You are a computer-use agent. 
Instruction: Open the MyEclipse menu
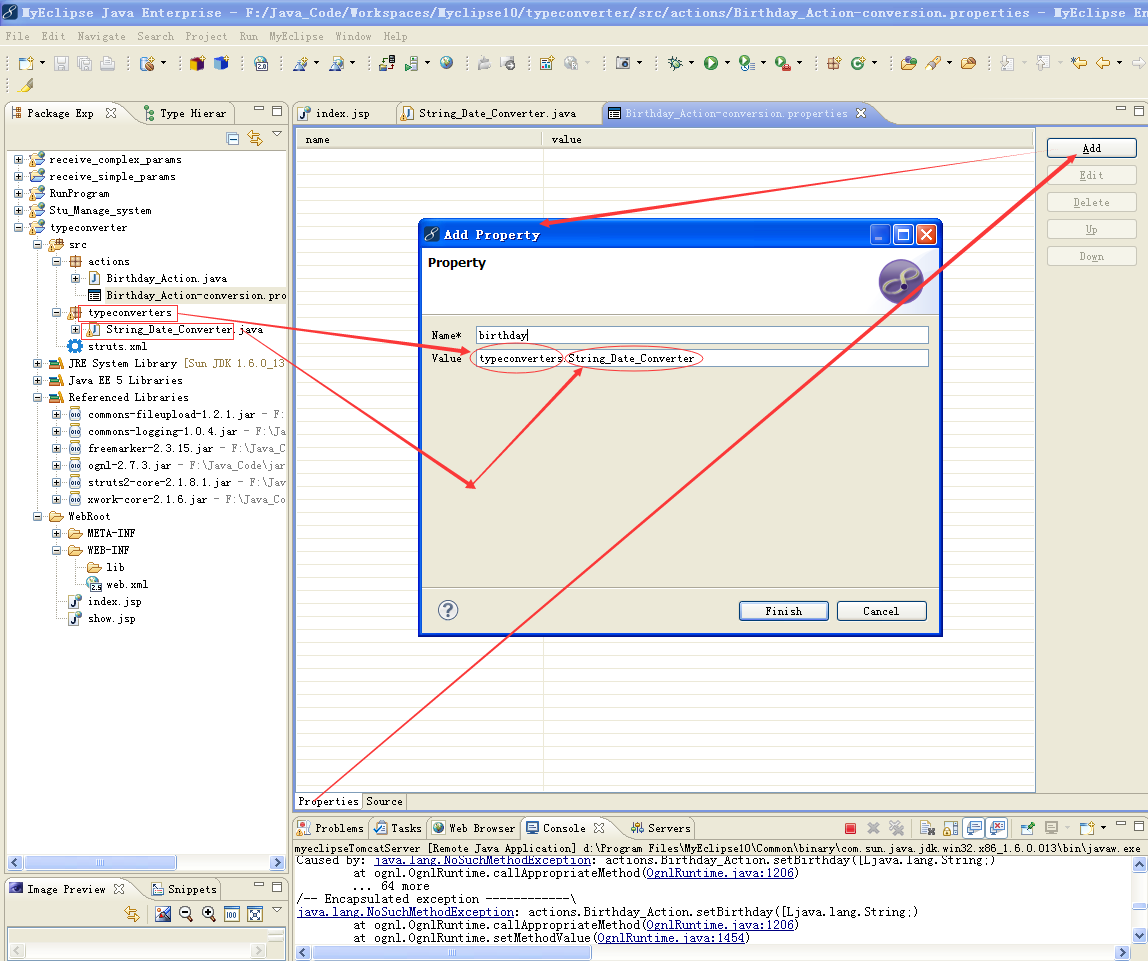(x=296, y=36)
